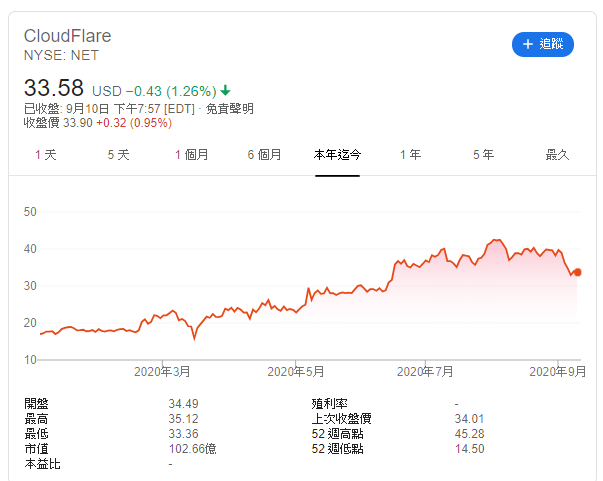This screenshot has width=603, height=481.
Task: Click the current price 33.58
Action: [x=53, y=88]
